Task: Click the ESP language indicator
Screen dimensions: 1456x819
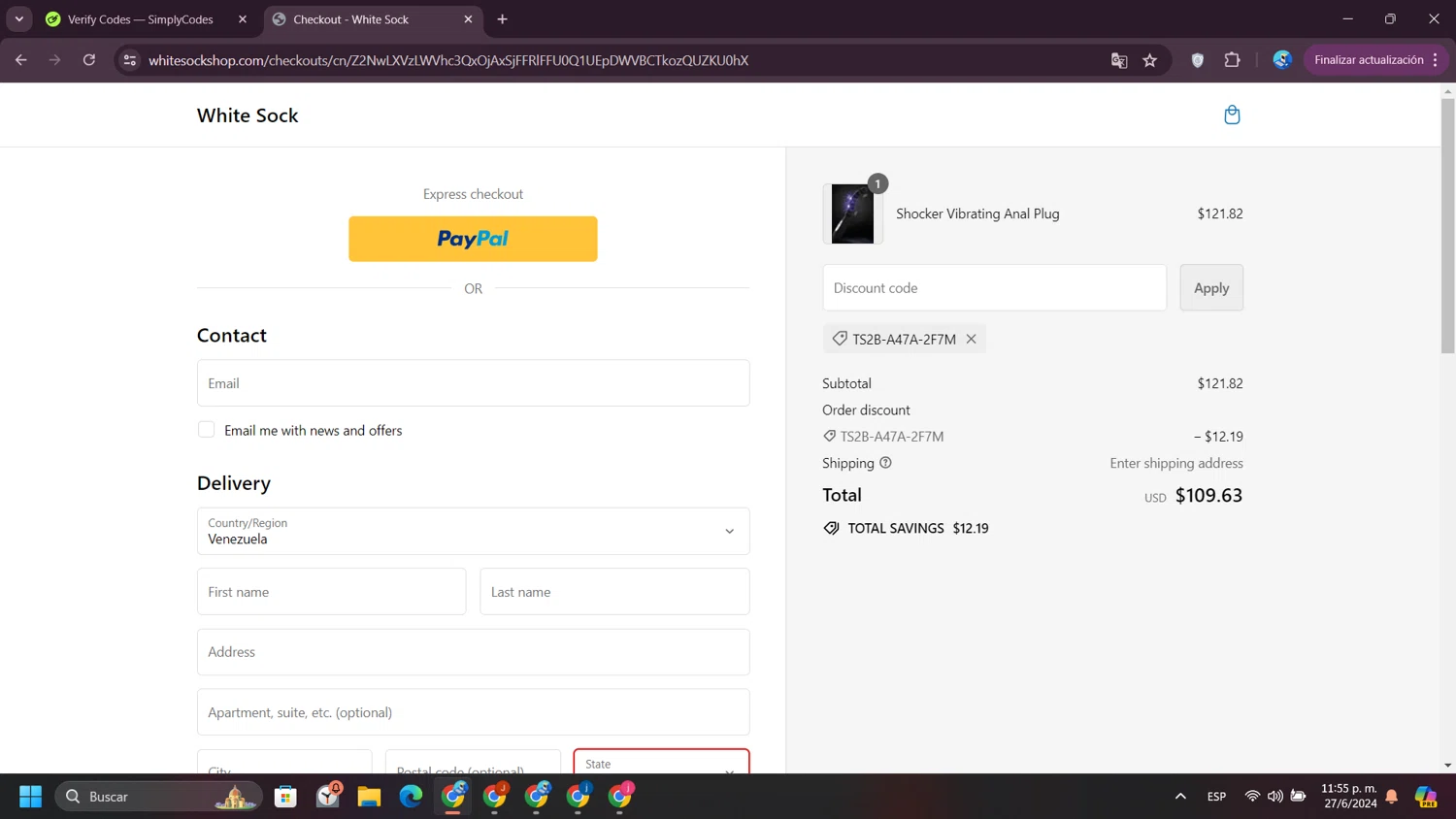Action: point(1216,797)
